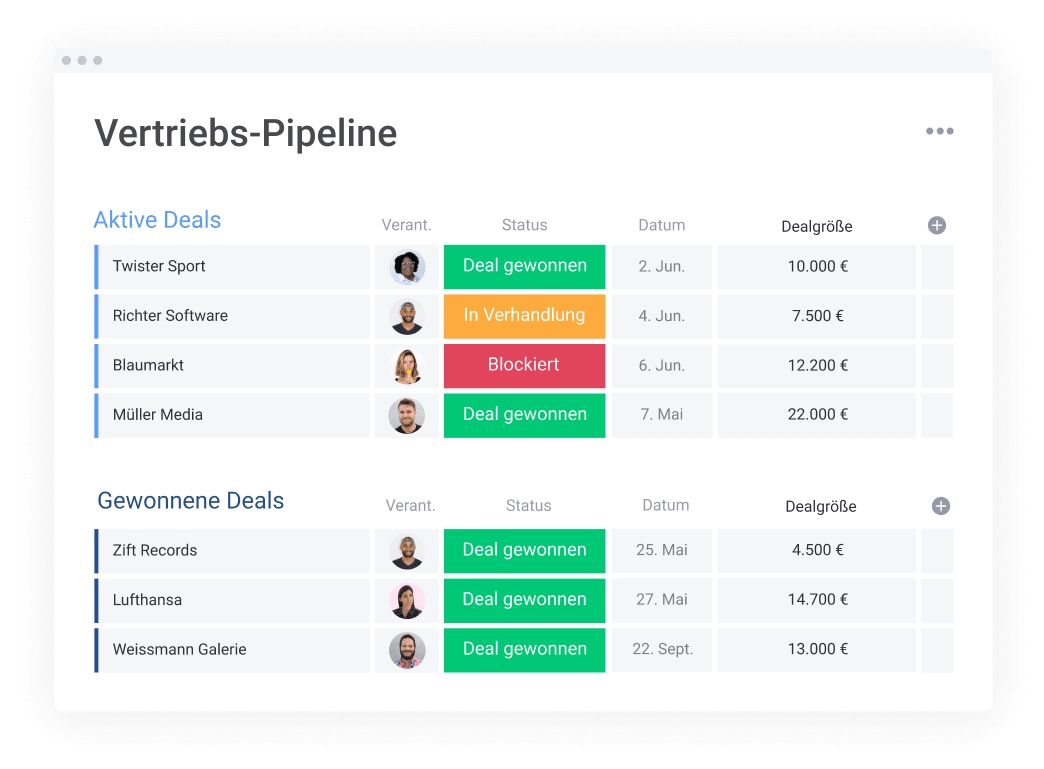Add a column to Aktive Deals group

tap(936, 225)
